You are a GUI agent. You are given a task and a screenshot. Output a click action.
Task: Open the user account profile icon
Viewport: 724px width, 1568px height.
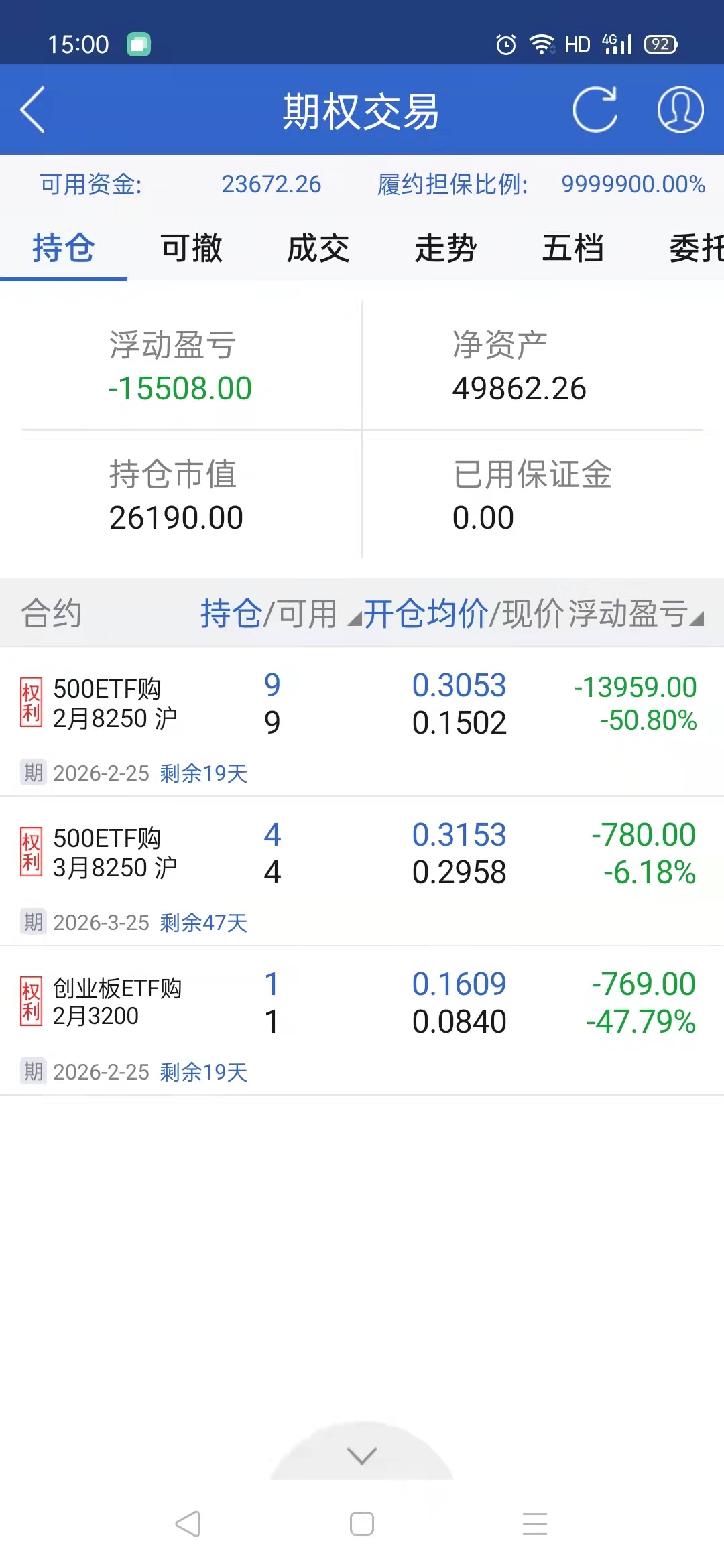[680, 110]
